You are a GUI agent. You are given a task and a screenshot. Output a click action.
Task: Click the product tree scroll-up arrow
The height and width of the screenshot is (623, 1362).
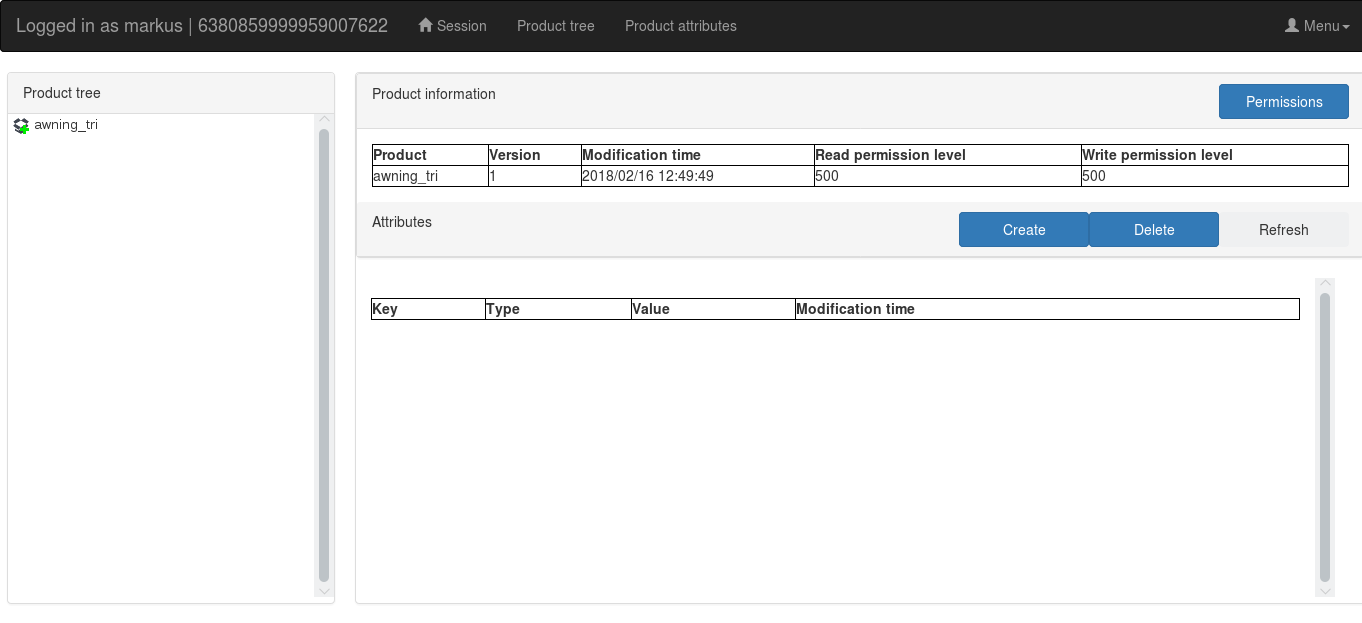(324, 120)
